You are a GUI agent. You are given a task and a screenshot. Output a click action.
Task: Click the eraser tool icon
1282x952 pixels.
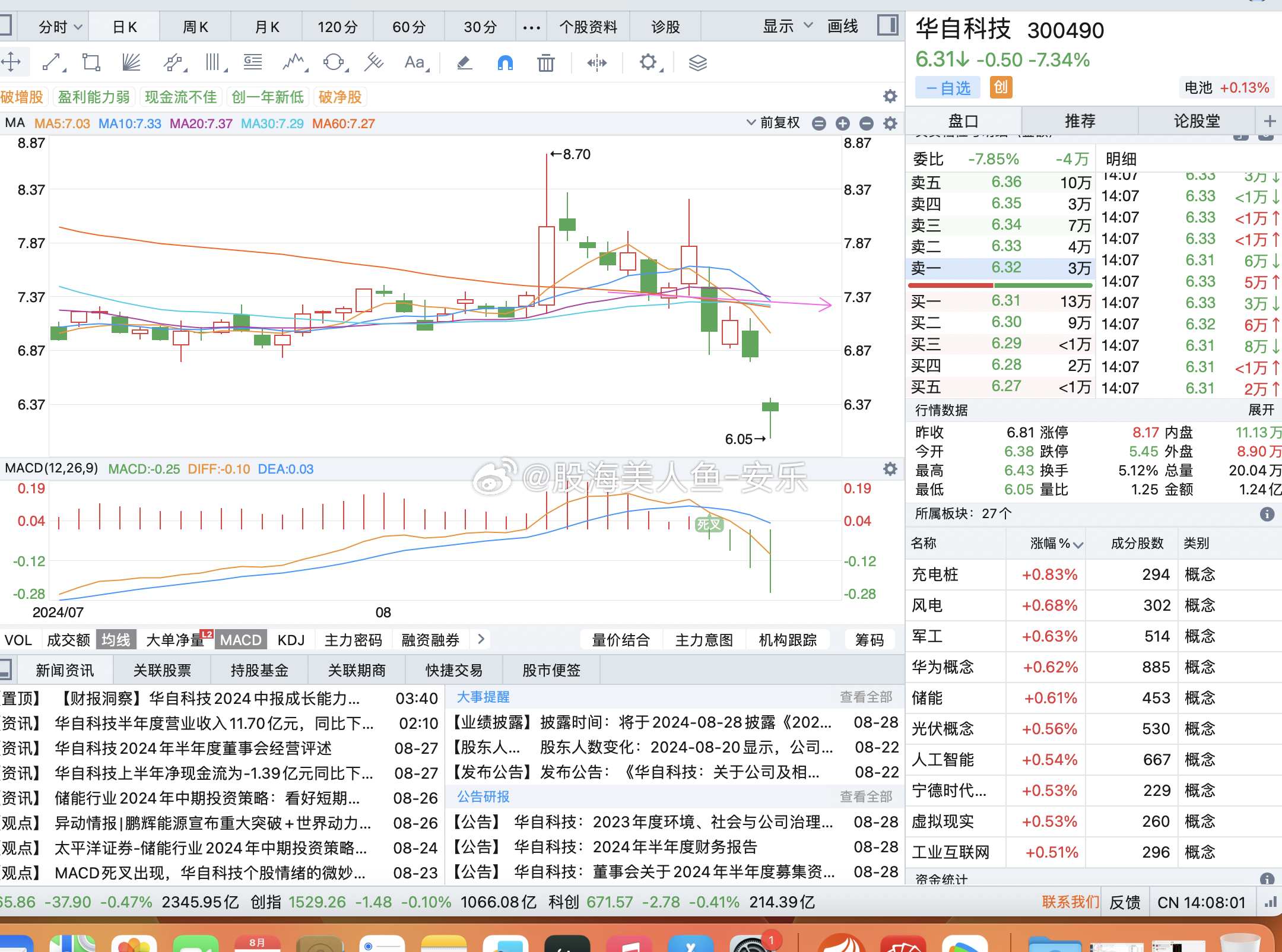pyautogui.click(x=464, y=62)
